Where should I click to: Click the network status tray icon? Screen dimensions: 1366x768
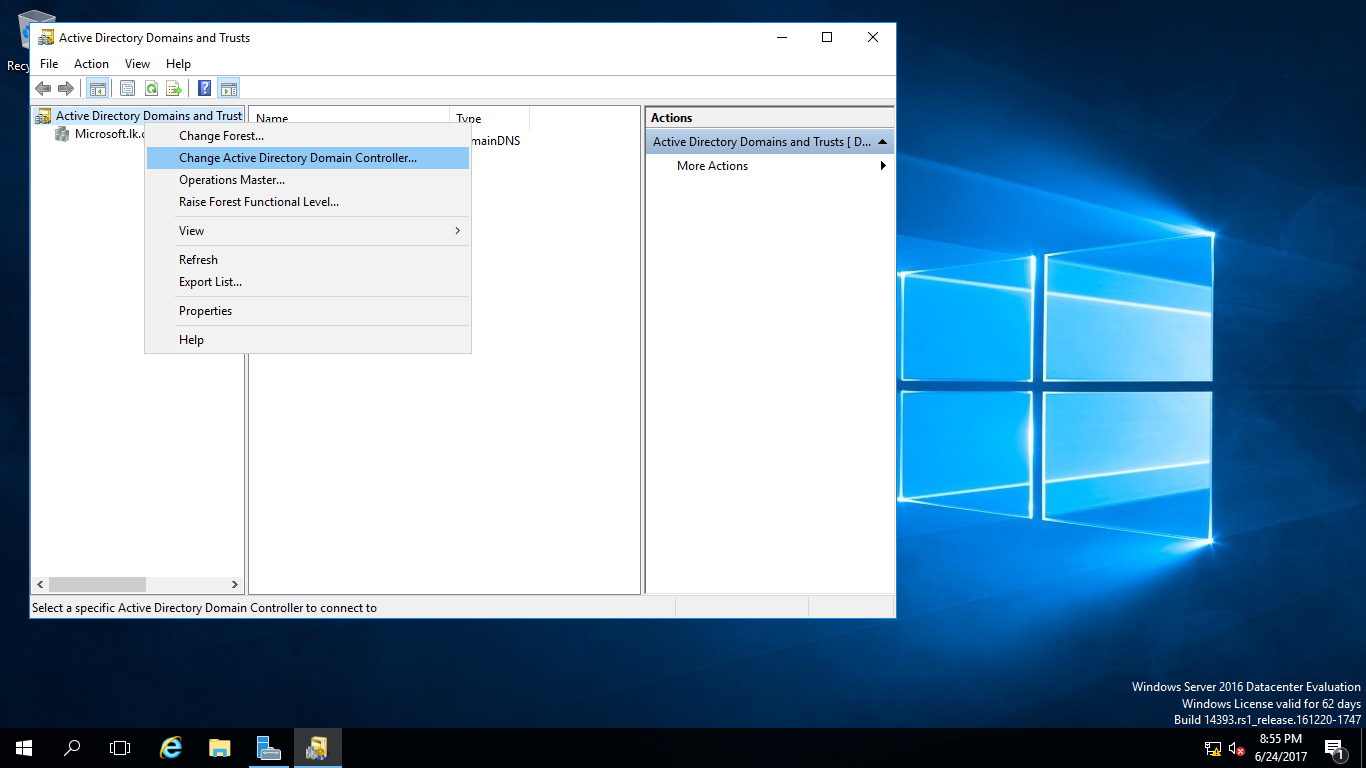tap(1213, 748)
